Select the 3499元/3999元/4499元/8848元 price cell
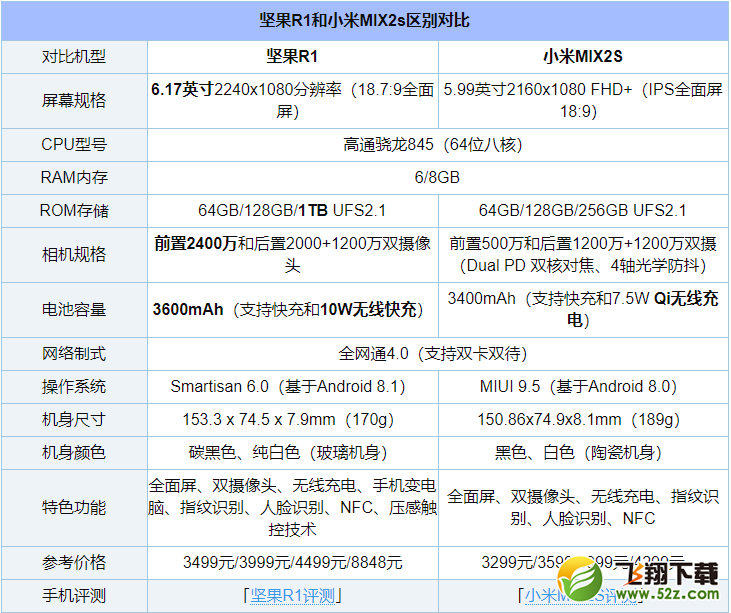The width and height of the screenshot is (731, 613). pos(293,563)
